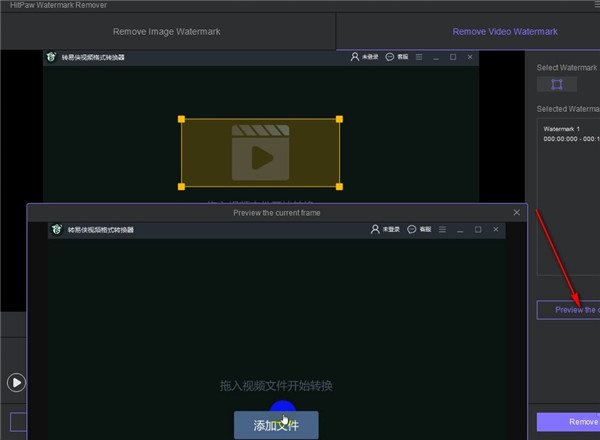Viewport: 600px width, 440px height.
Task: Click the top-left watermark selection handle
Action: (x=182, y=119)
